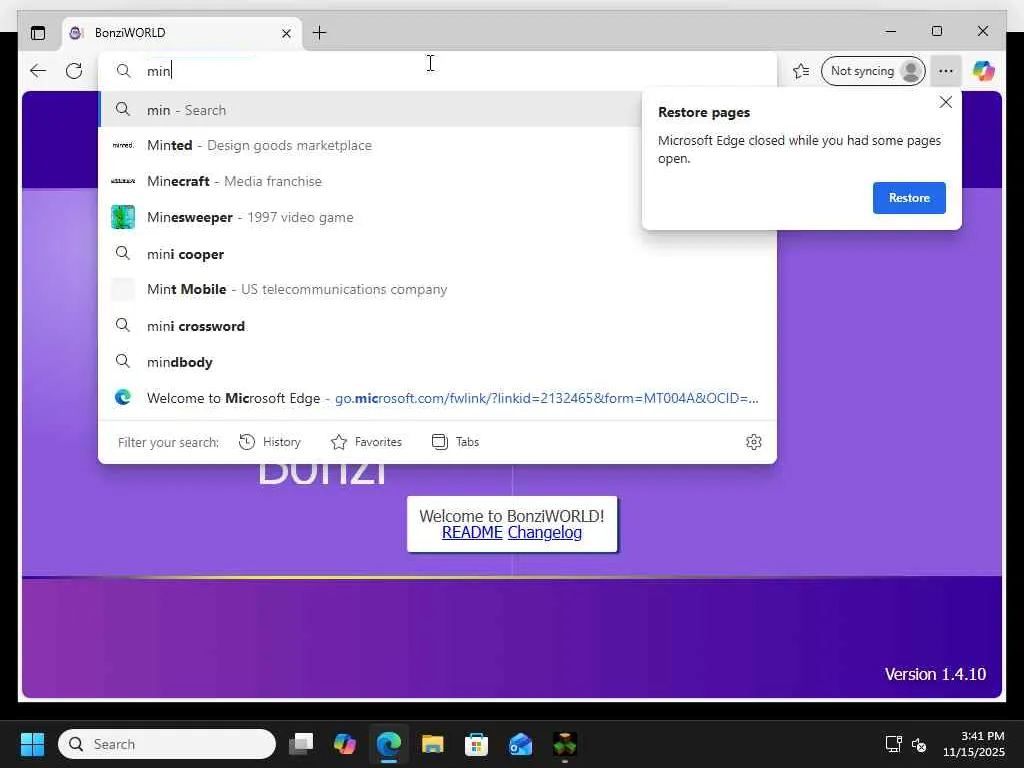
Task: Click the Welcome to BonziWORLD! text
Action: click(x=512, y=516)
